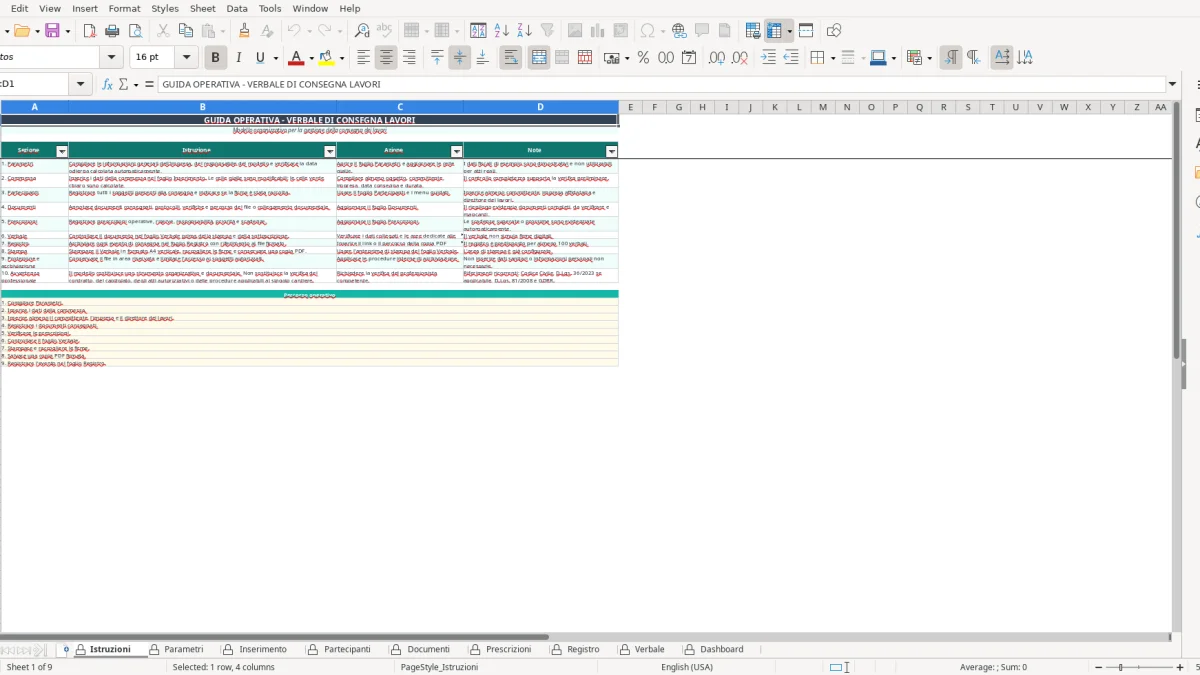Click English (USA) language in status bar
The width and height of the screenshot is (1200, 675).
[687, 667]
